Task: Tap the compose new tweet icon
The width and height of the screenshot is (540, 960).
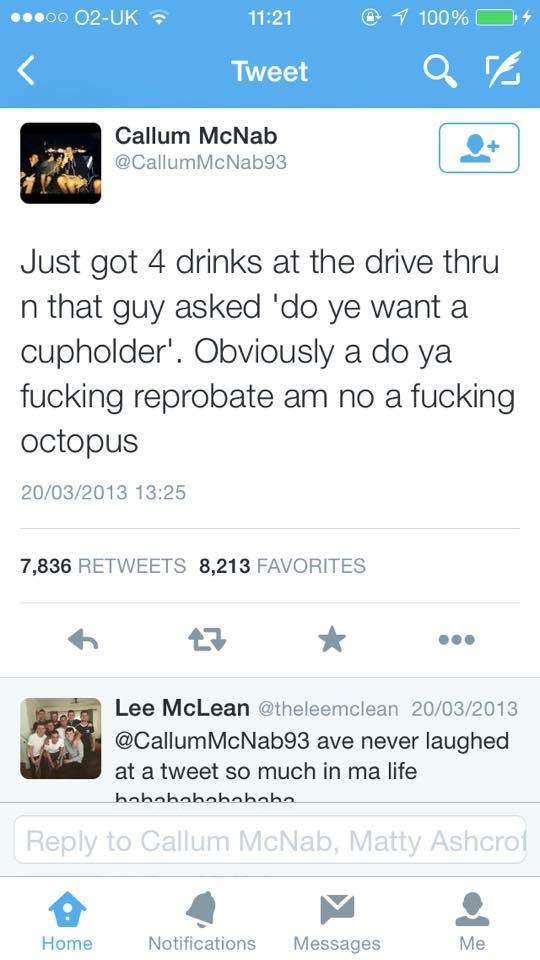Action: click(503, 70)
